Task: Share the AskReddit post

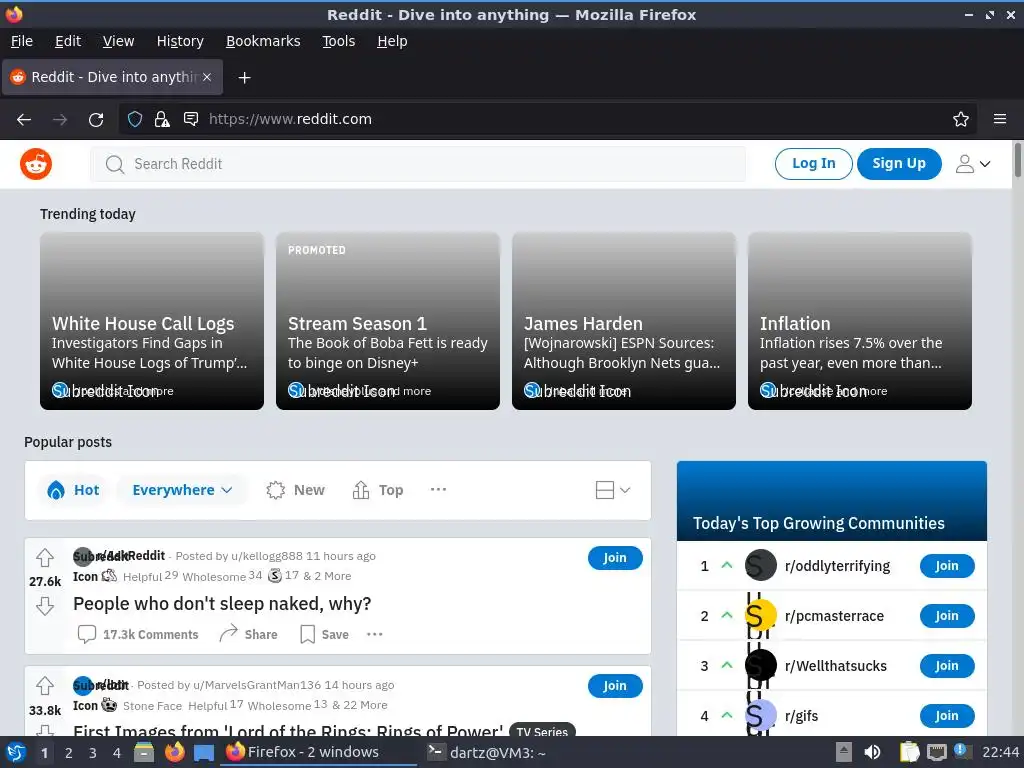Action: pos(248,634)
